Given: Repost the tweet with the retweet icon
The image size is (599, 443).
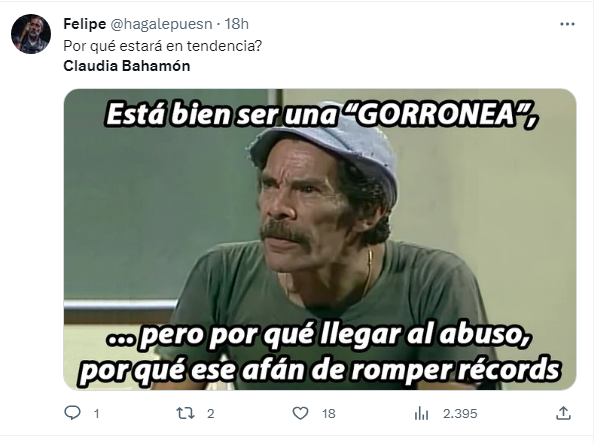Looking at the screenshot, I should coord(185,413).
